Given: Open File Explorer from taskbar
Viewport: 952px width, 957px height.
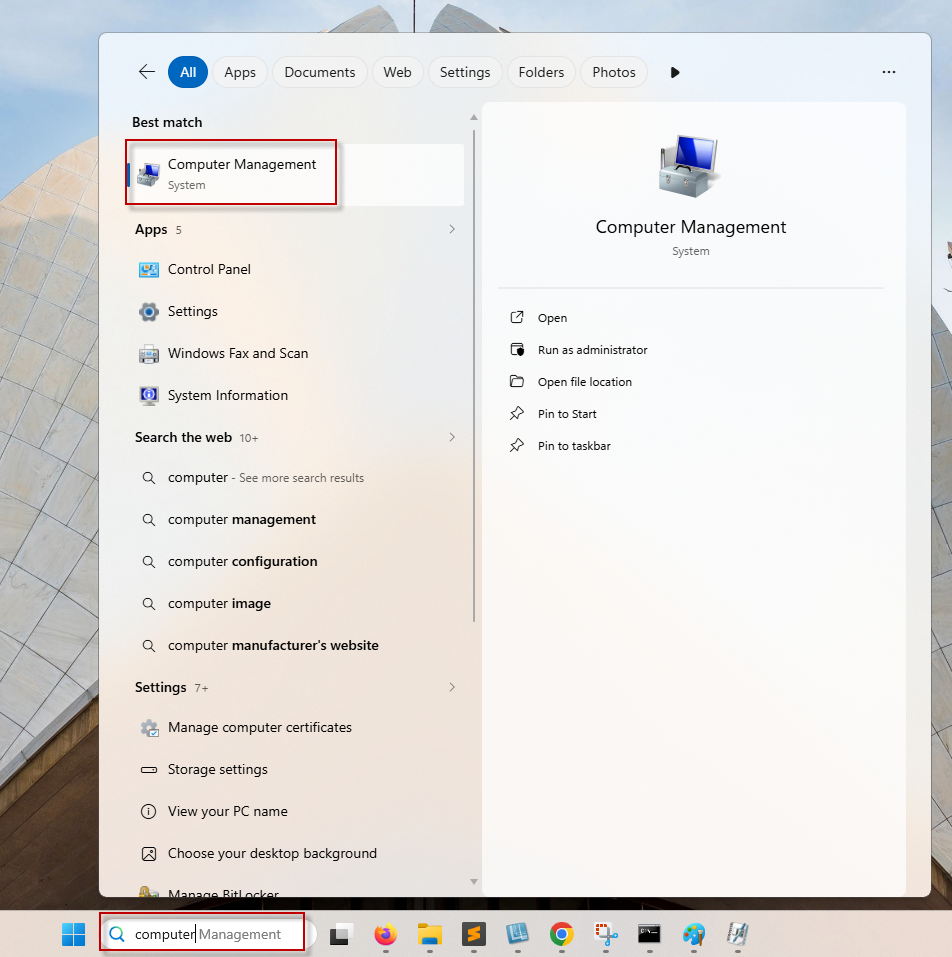Looking at the screenshot, I should 430,934.
